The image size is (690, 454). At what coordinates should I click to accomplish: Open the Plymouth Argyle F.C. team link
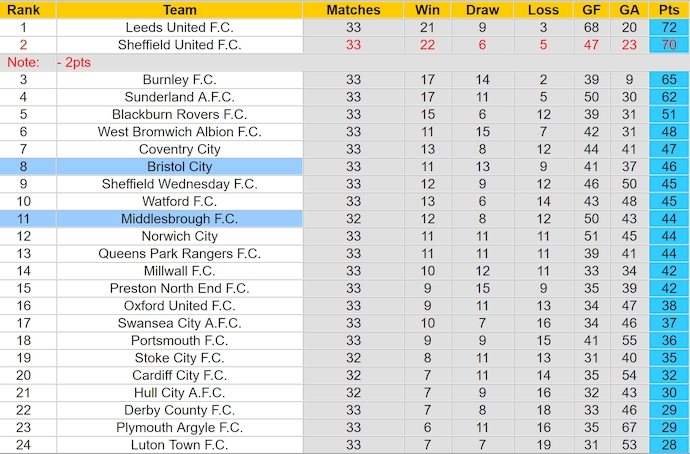coord(179,427)
